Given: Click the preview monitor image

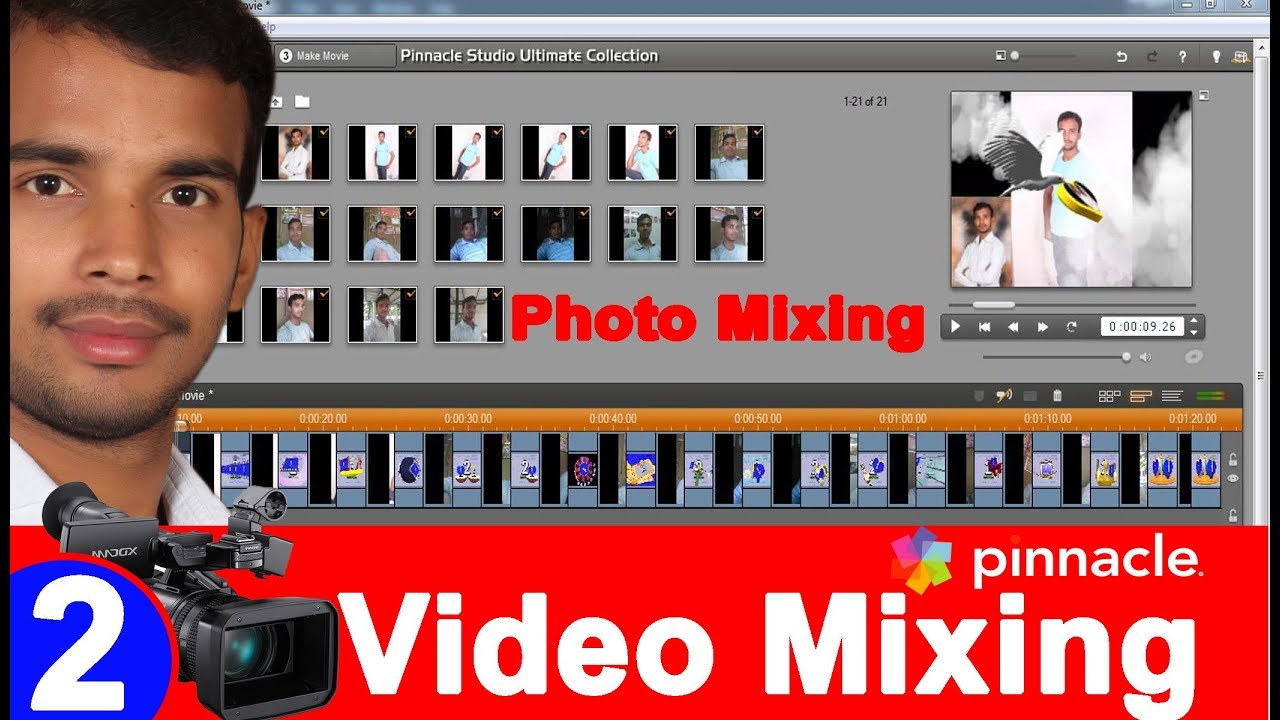Looking at the screenshot, I should [1071, 189].
